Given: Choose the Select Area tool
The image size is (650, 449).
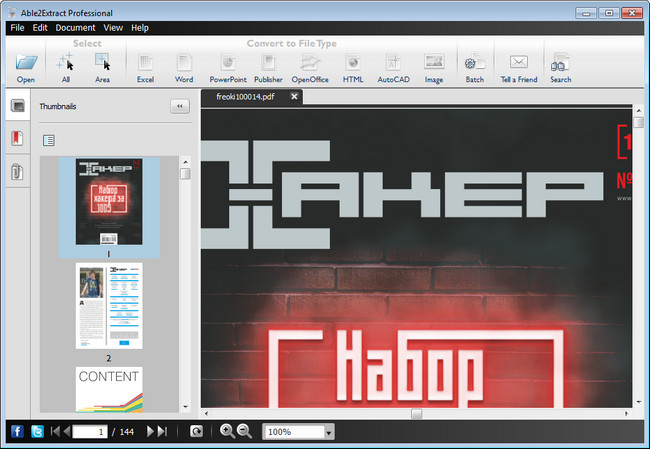Looking at the screenshot, I should (x=102, y=66).
